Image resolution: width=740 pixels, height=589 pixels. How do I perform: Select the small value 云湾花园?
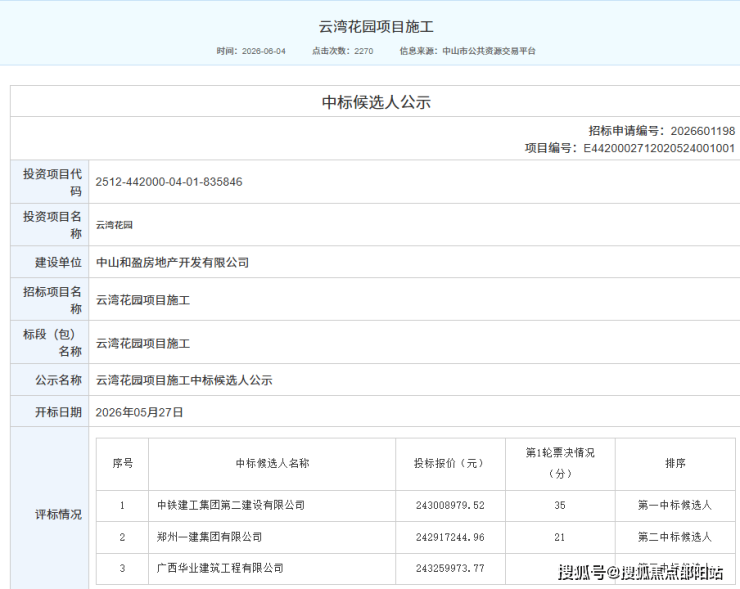point(114,225)
